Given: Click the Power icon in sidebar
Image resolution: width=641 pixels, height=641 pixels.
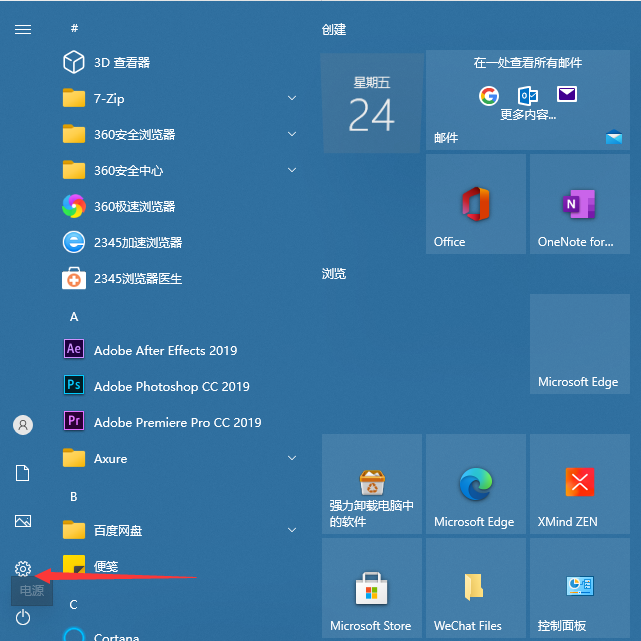Looking at the screenshot, I should [23, 617].
